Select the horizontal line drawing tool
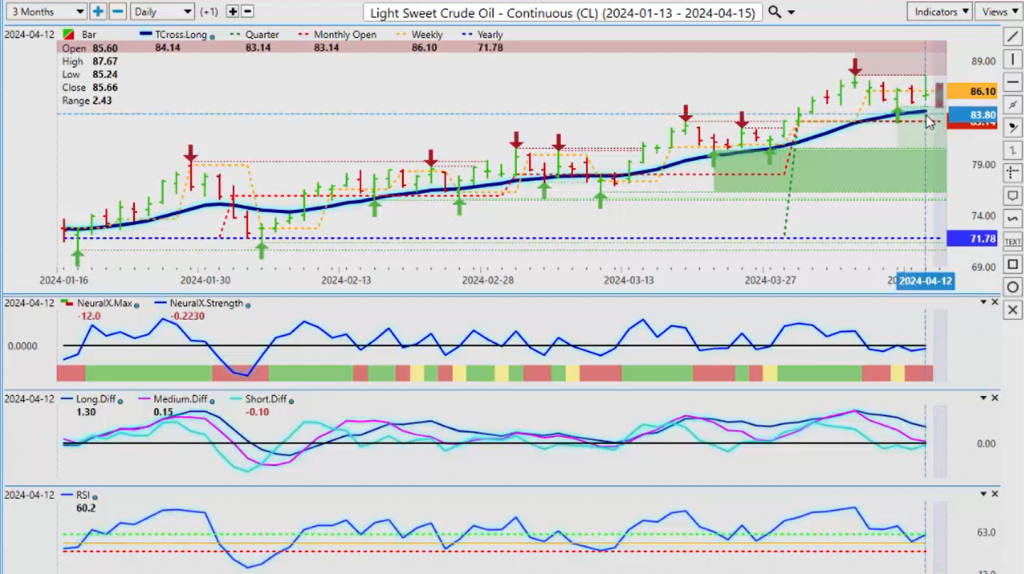The image size is (1024, 574). click(x=1012, y=82)
